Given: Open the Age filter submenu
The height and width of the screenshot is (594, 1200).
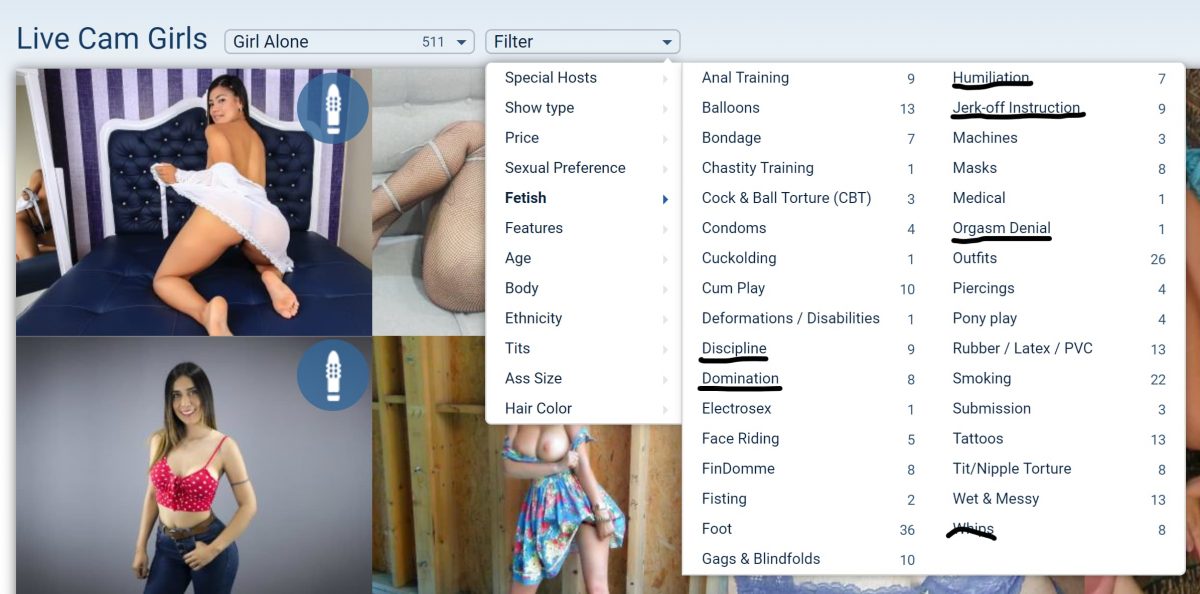Looking at the screenshot, I should coord(585,258).
